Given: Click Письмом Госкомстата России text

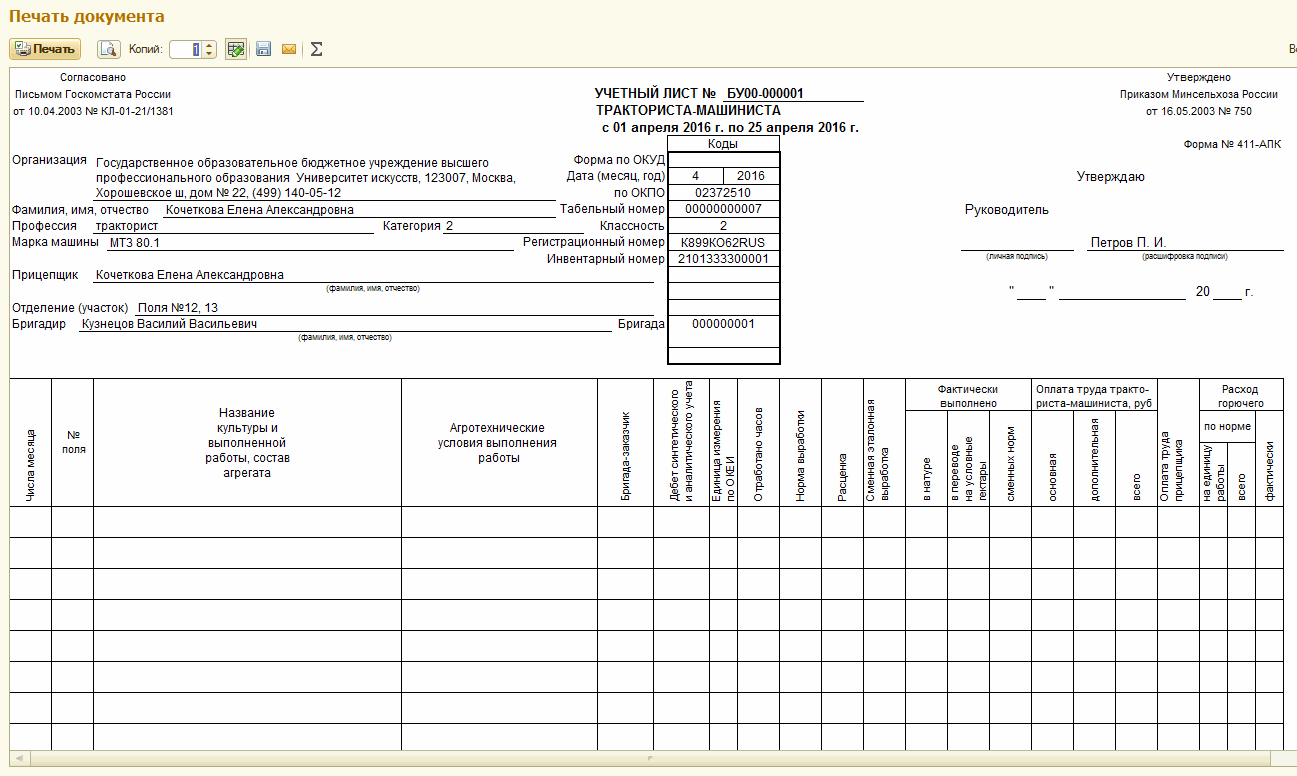Looking at the screenshot, I should 93,94.
